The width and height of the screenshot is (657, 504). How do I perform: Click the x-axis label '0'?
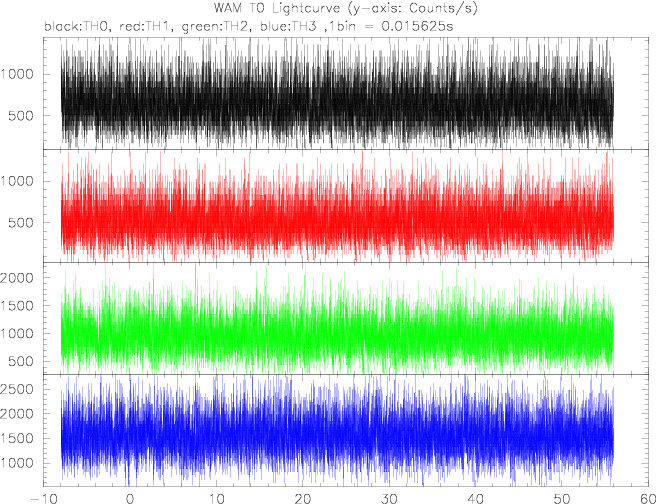pyautogui.click(x=130, y=499)
